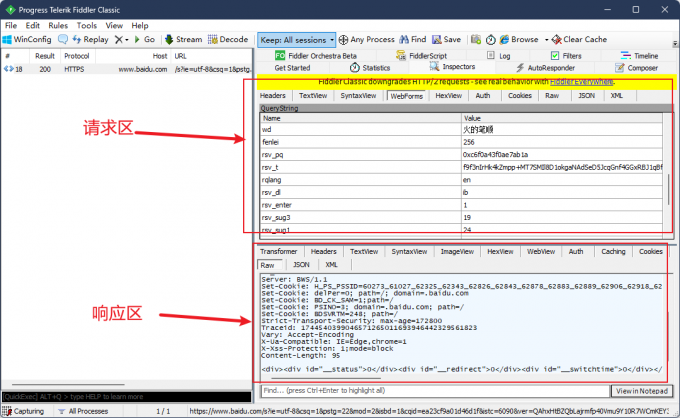Viewport: 680px width, 418px height.
Task: Open the Edit menu
Action: [x=33, y=26]
